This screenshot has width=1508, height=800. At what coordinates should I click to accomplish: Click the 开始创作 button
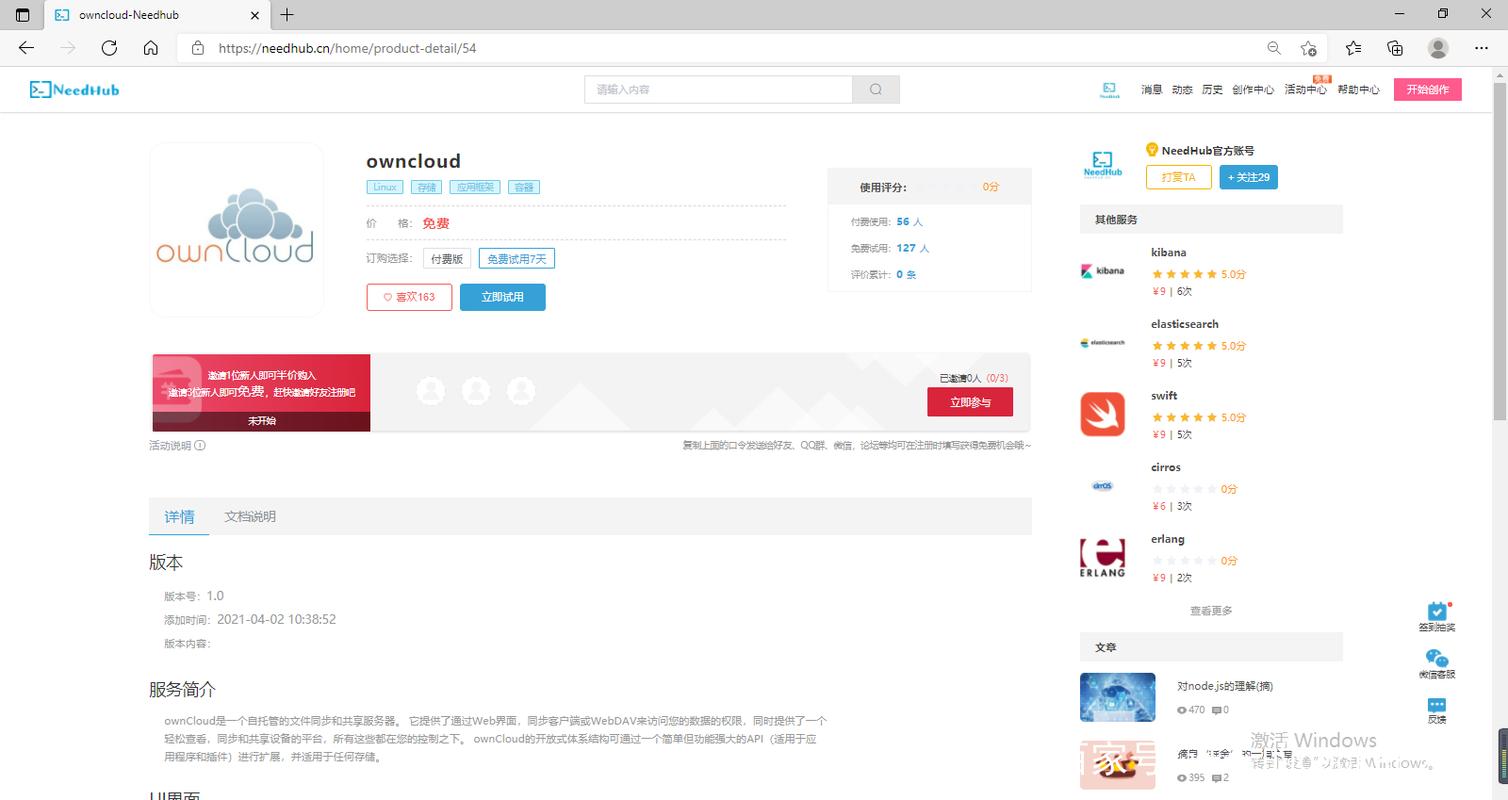coord(1428,89)
